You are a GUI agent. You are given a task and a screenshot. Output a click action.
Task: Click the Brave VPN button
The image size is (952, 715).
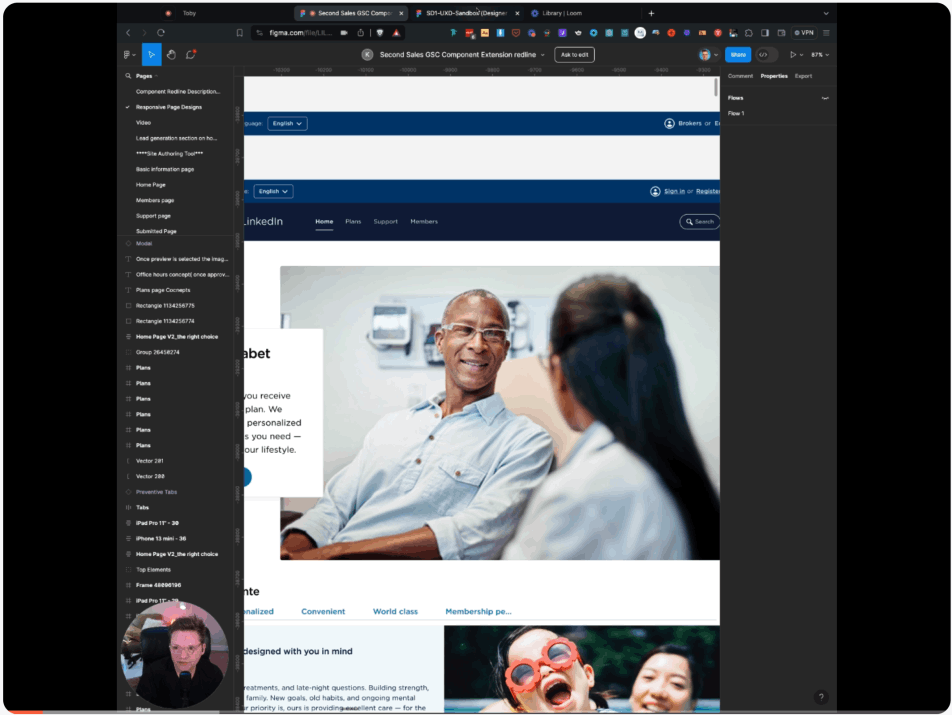click(803, 33)
